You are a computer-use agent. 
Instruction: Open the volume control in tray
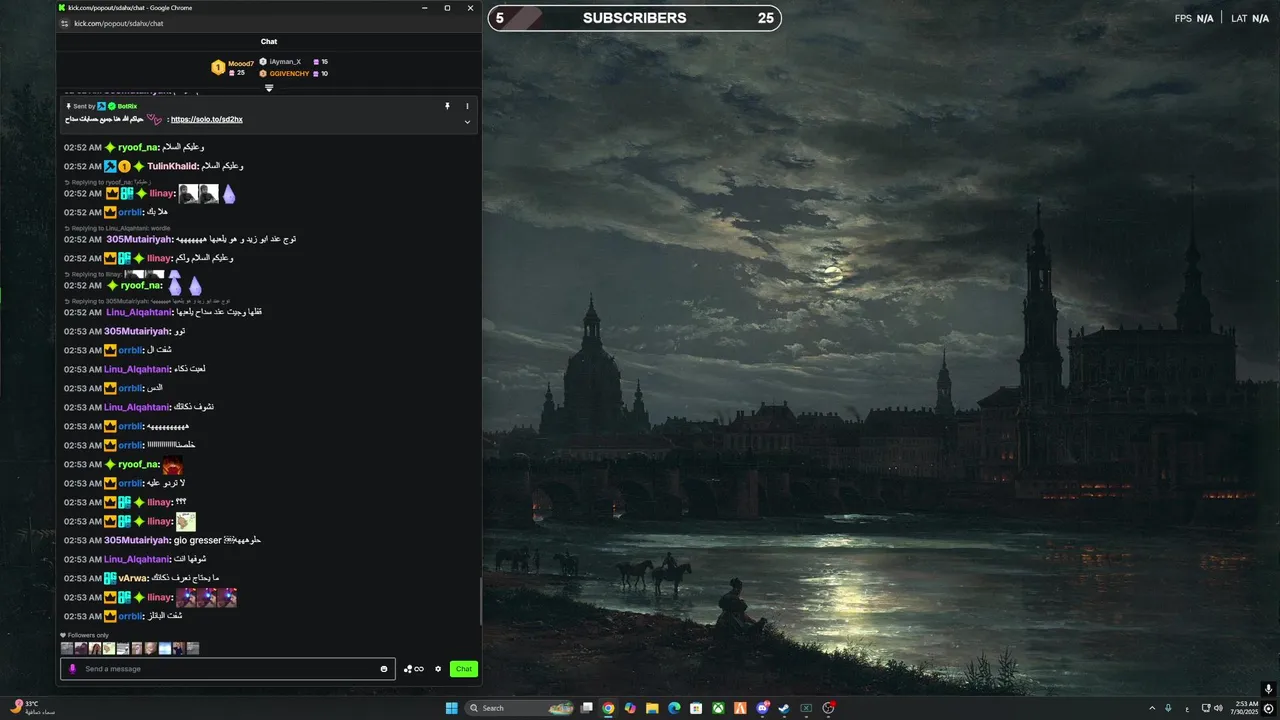[x=1218, y=708]
